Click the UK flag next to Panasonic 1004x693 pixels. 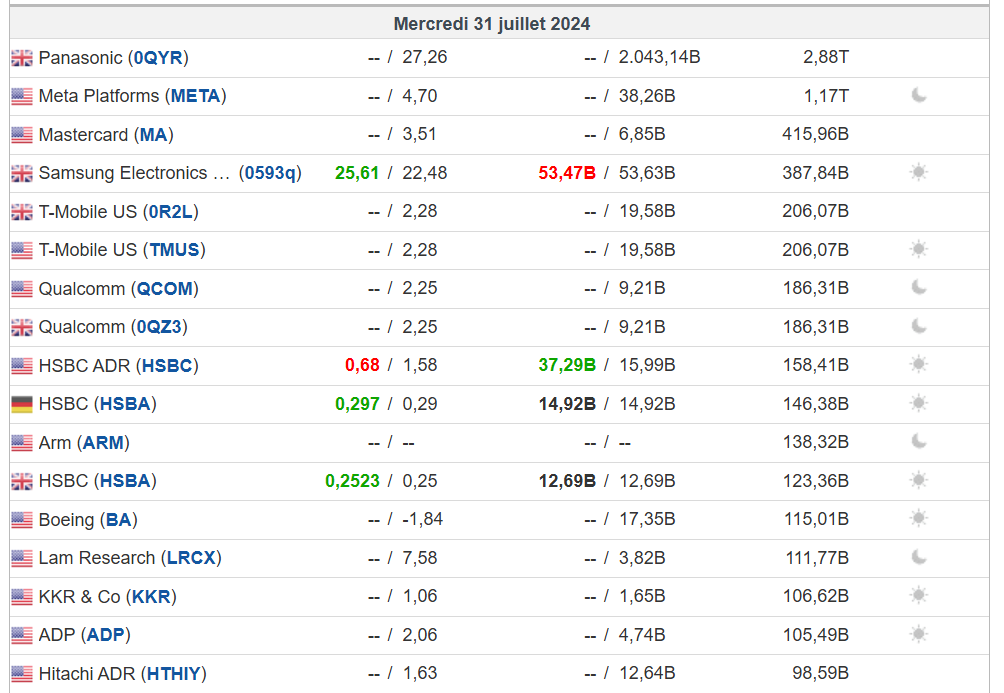click(22, 58)
